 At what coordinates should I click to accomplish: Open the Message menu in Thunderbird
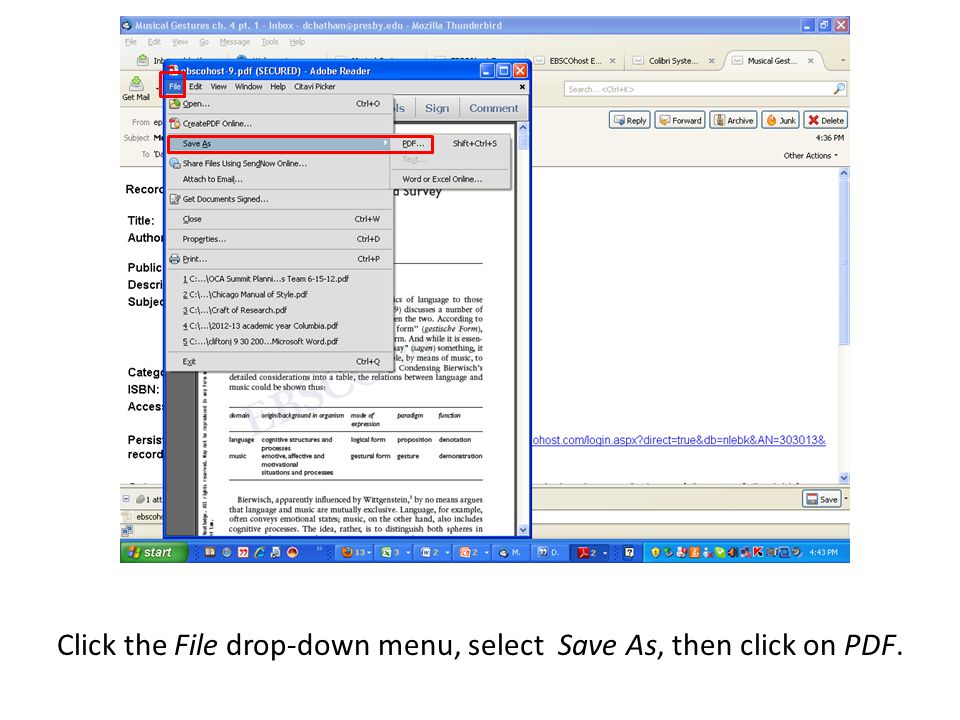click(234, 42)
